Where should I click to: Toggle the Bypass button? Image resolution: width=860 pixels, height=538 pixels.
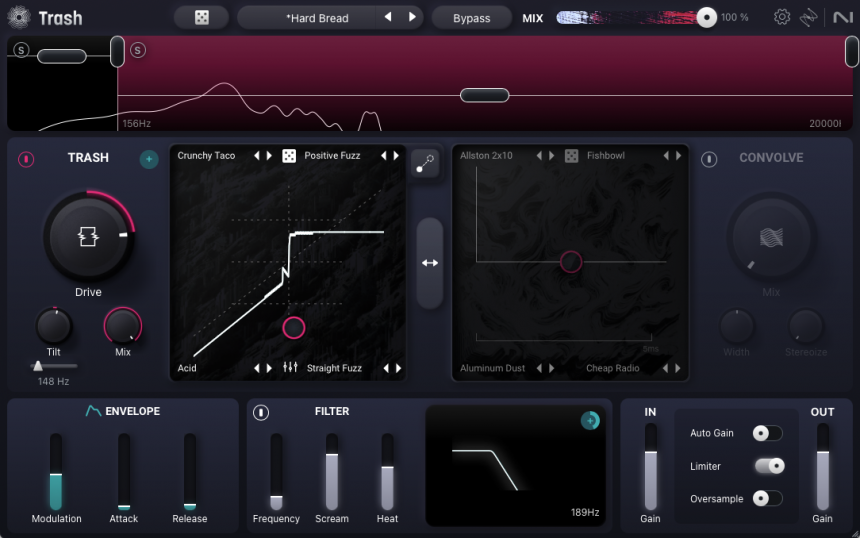coord(471,18)
